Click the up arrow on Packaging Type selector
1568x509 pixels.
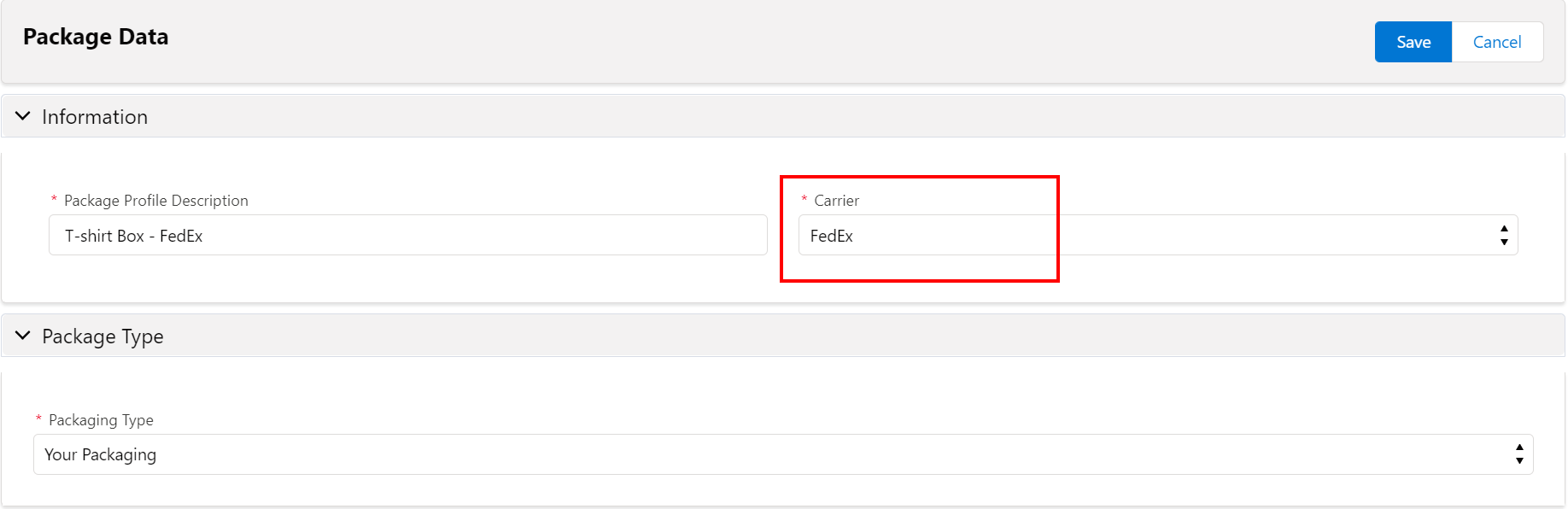(1519, 448)
